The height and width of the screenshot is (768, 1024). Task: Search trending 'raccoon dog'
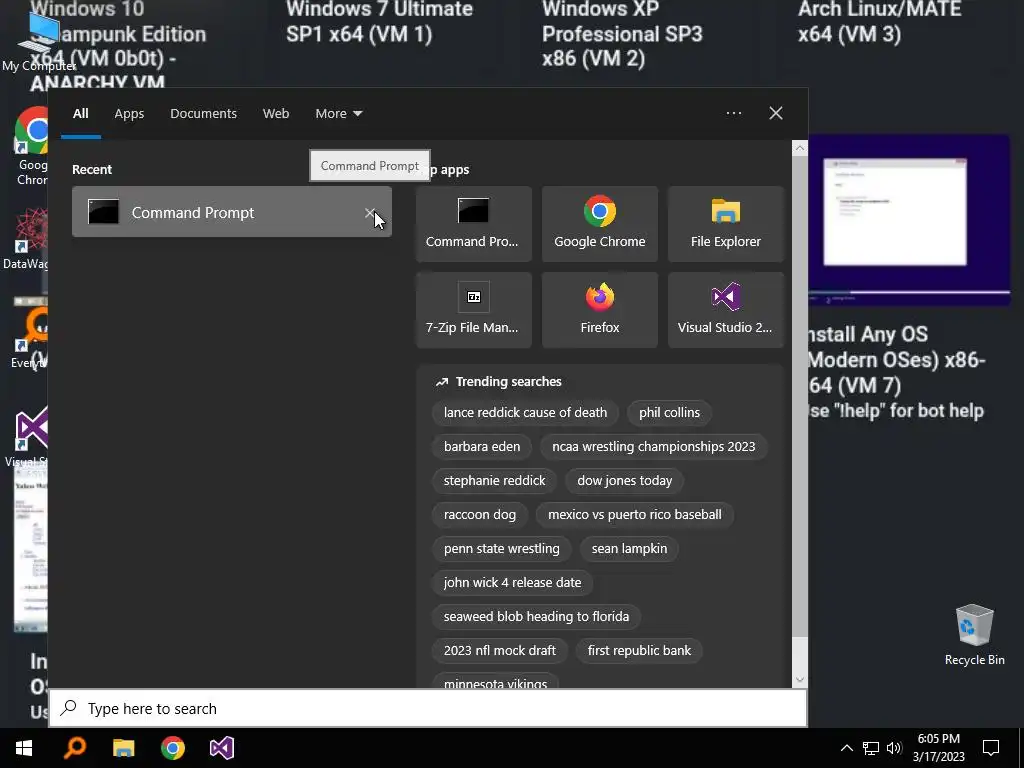[479, 515]
